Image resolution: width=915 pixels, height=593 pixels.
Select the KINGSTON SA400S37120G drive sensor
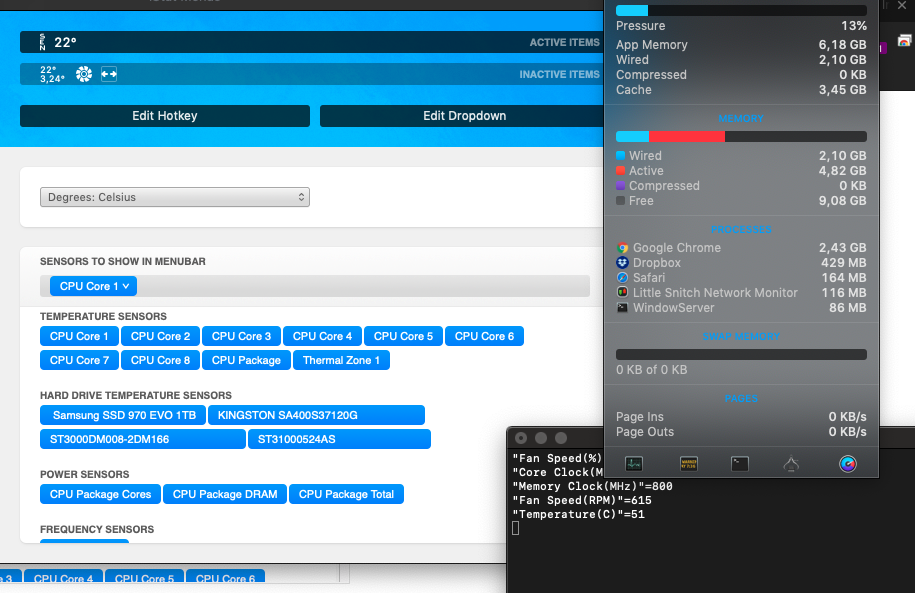pyautogui.click(x=316, y=415)
